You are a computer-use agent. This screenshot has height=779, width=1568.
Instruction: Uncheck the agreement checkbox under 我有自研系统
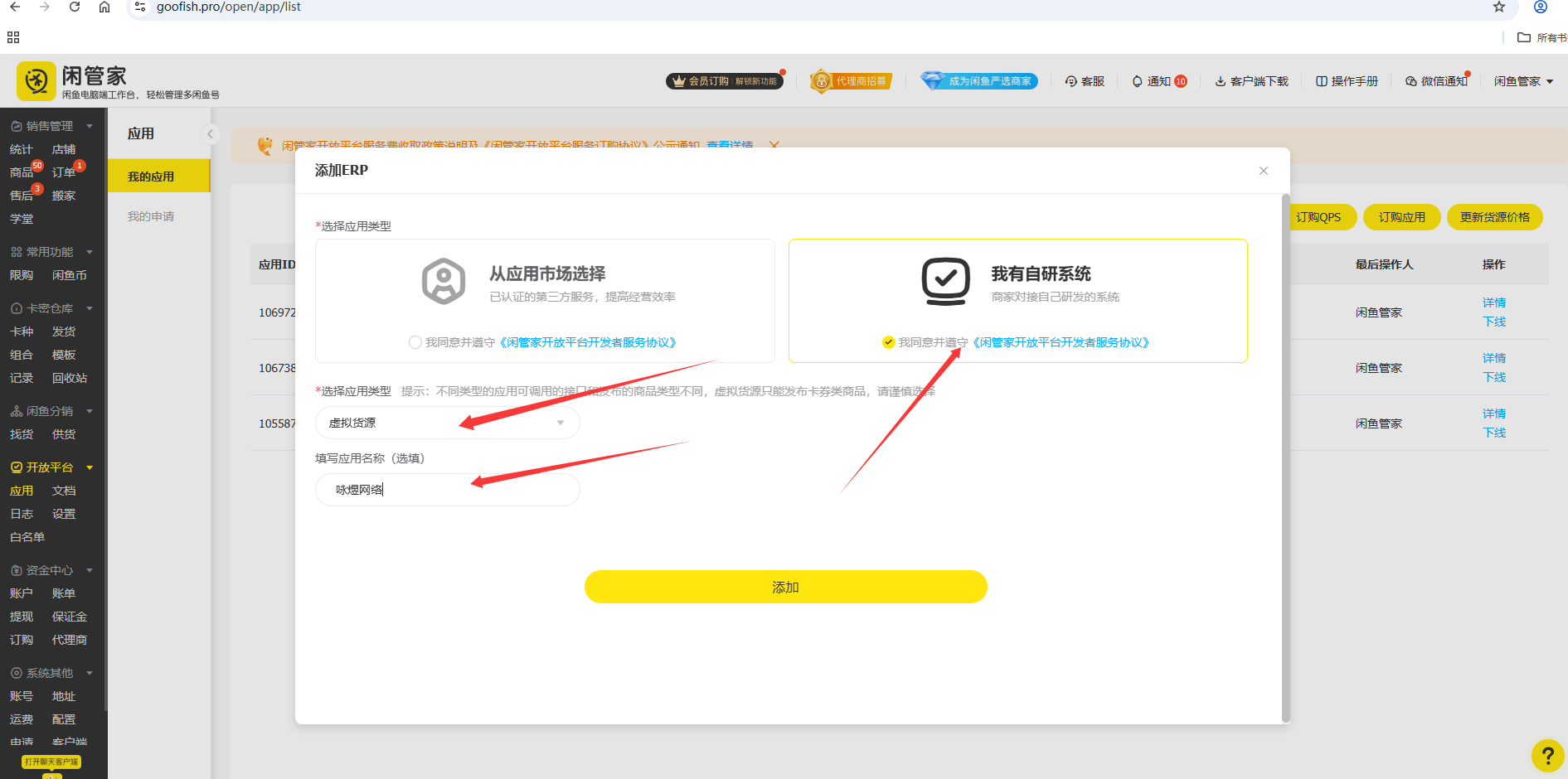tap(888, 341)
